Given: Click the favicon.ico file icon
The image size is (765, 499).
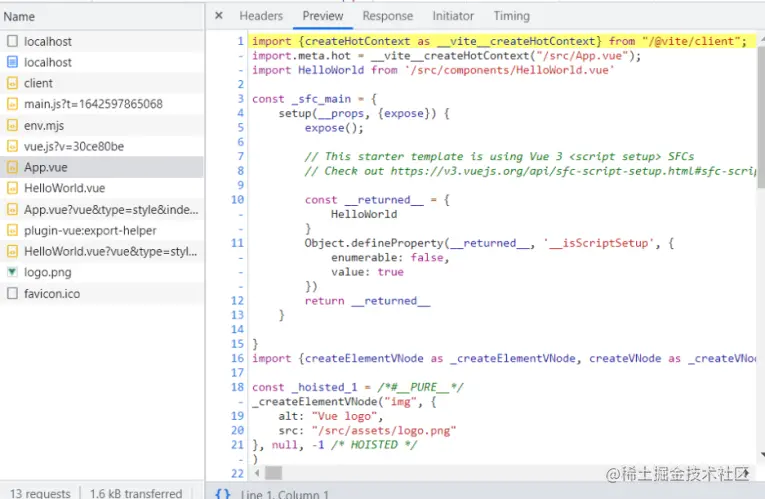Looking at the screenshot, I should [x=12, y=294].
